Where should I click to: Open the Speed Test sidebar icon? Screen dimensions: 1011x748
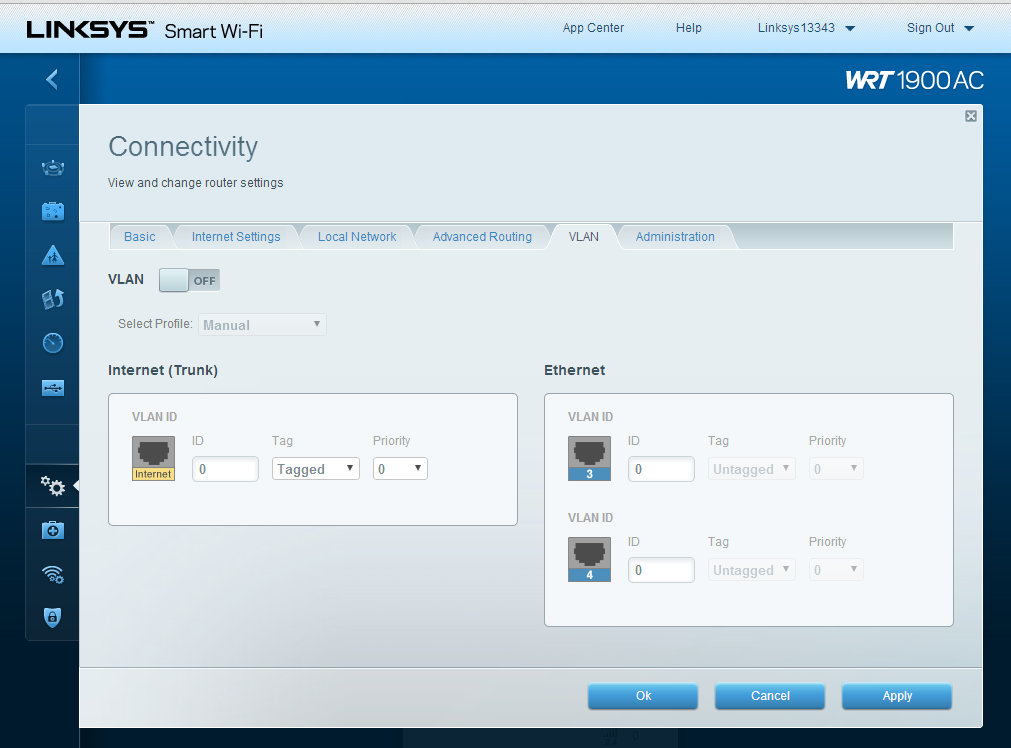click(x=53, y=343)
